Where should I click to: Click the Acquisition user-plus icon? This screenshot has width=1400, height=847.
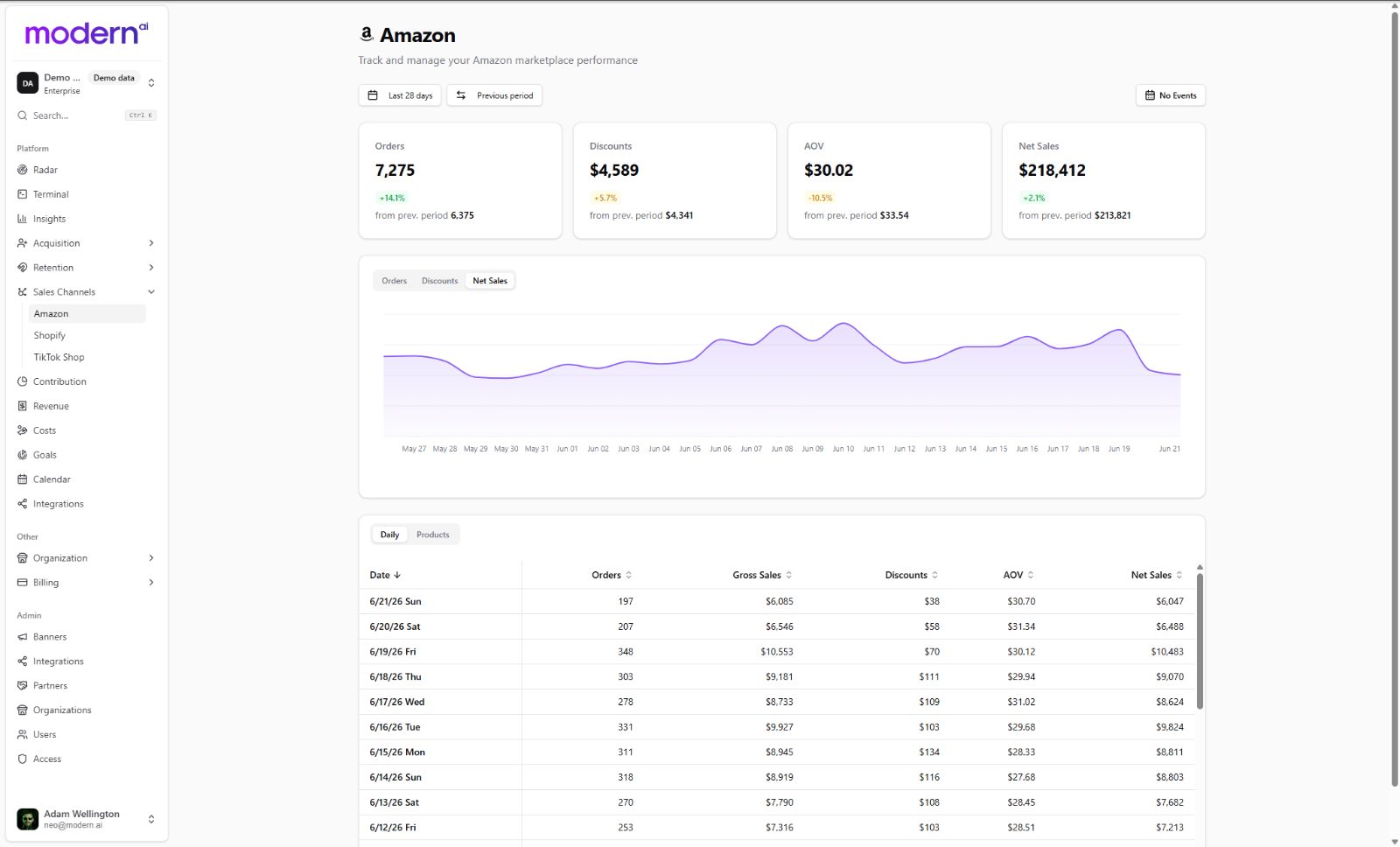(23, 243)
